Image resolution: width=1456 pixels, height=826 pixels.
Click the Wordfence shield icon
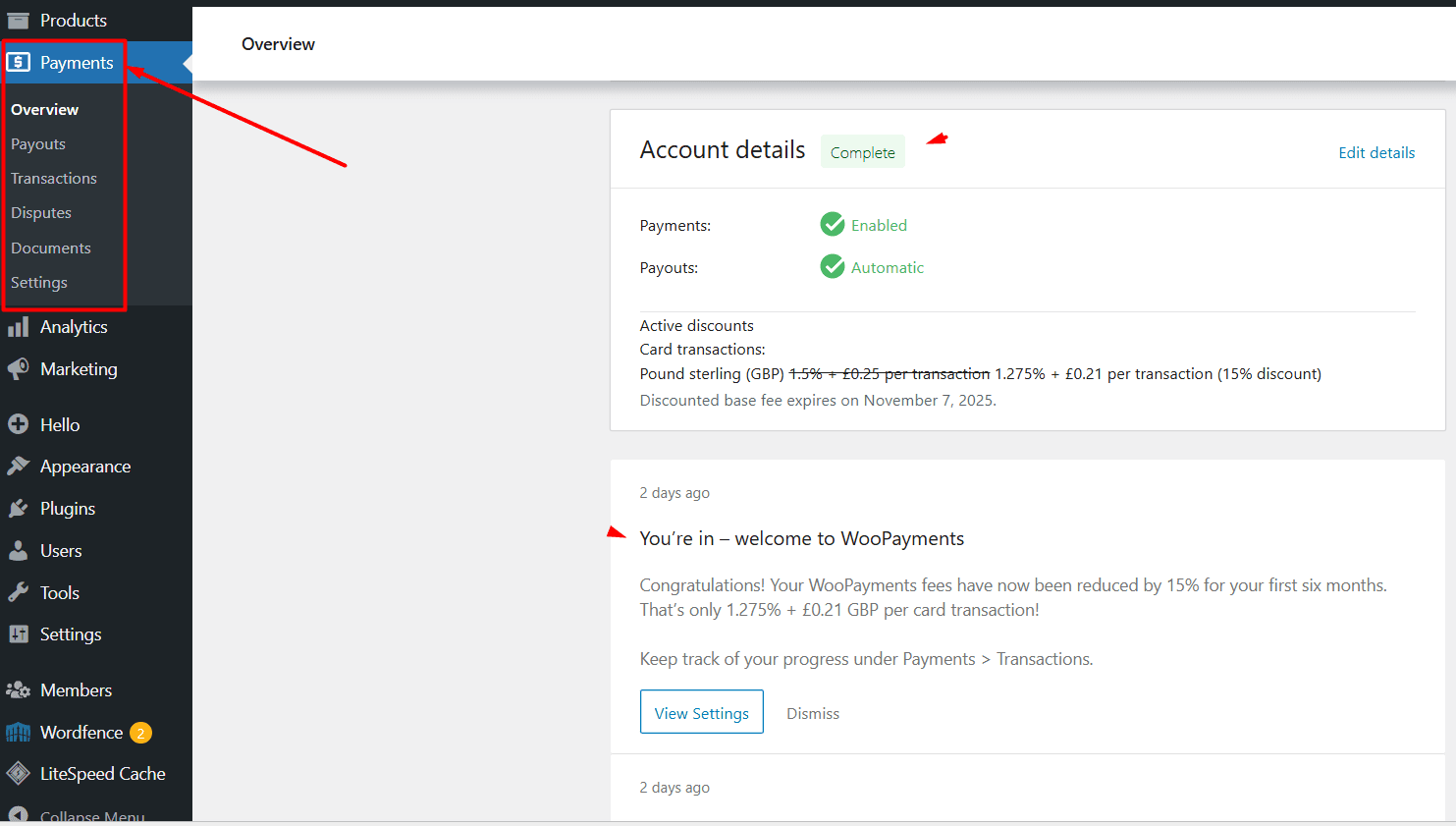[19, 733]
